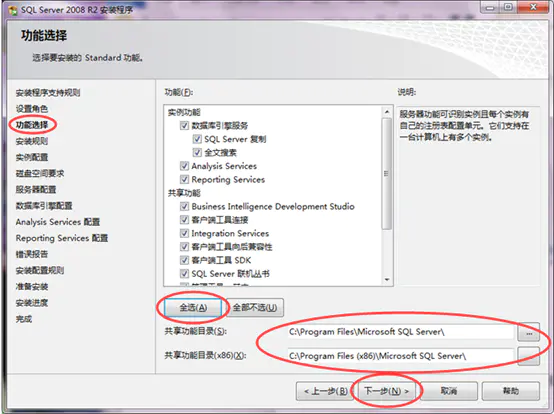
Task: Click the 共享功能目录(S) path input field
Action: [401, 332]
